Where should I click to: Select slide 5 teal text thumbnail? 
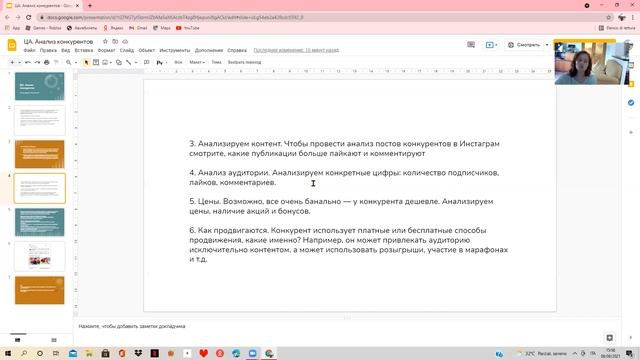tap(40, 222)
